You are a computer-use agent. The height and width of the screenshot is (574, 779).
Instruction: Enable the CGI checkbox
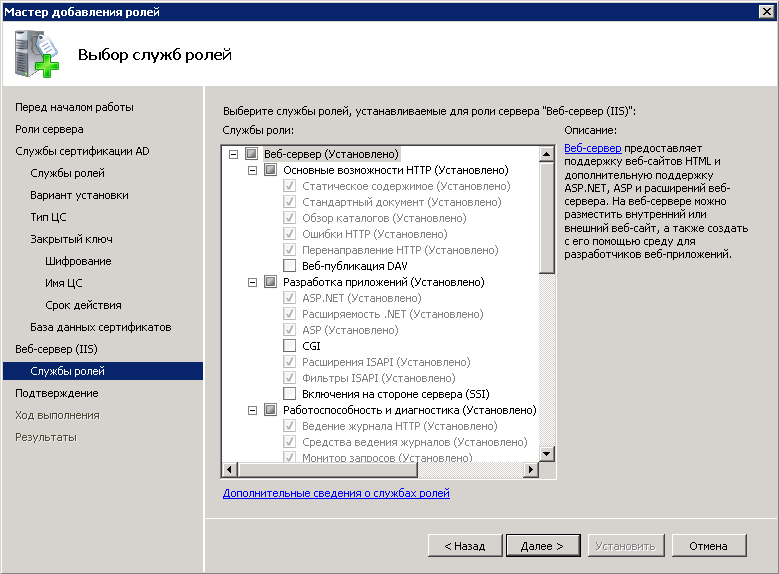pos(290,346)
